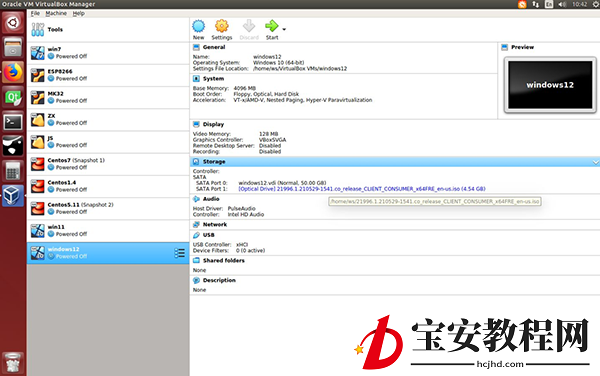Open the Machine menu
600x376 pixels.
[56, 13]
